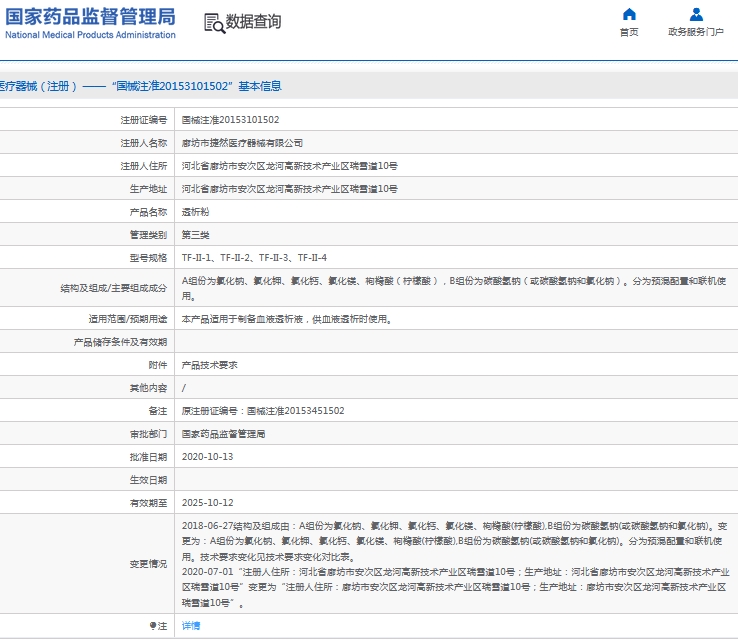Select 审批部门 value 国家药品监督管理局

pyautogui.click(x=223, y=434)
